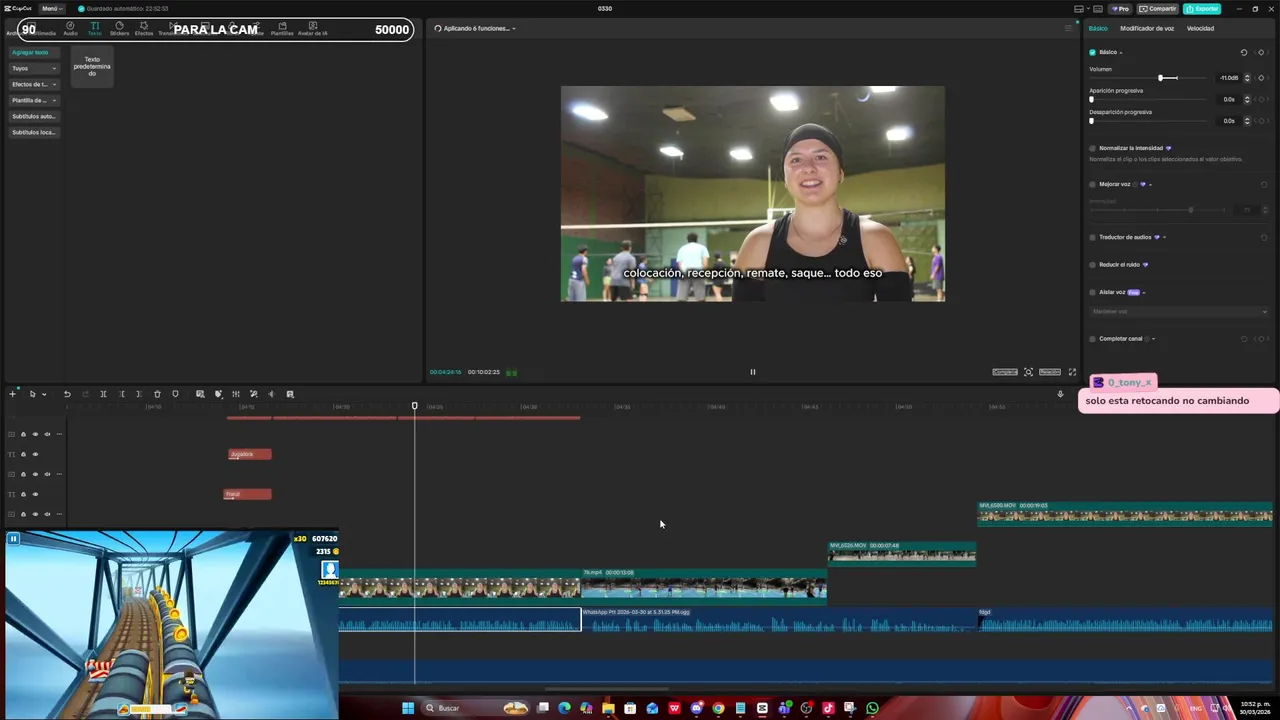Select the Básico tab in the audio panel
This screenshot has width=1280, height=720.
pyautogui.click(x=1098, y=28)
